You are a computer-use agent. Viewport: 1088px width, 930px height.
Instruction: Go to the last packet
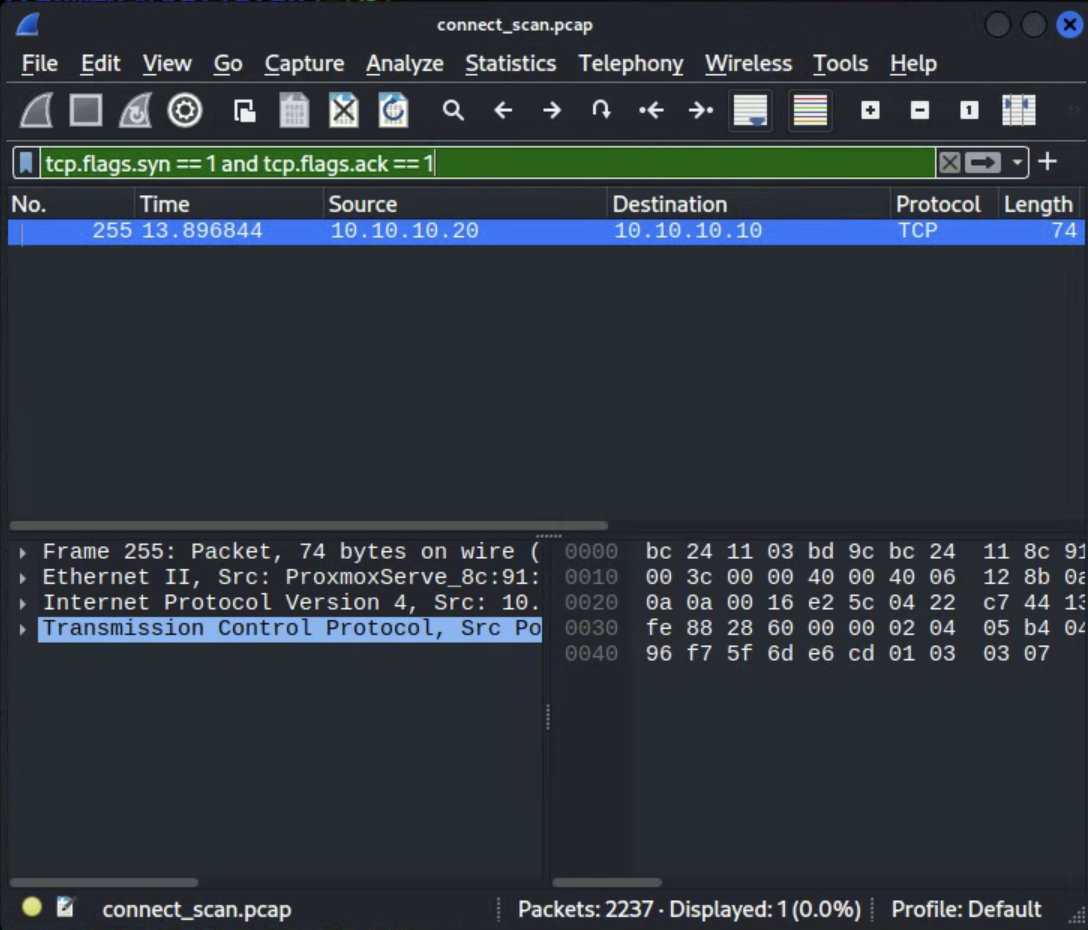pyautogui.click(x=701, y=110)
